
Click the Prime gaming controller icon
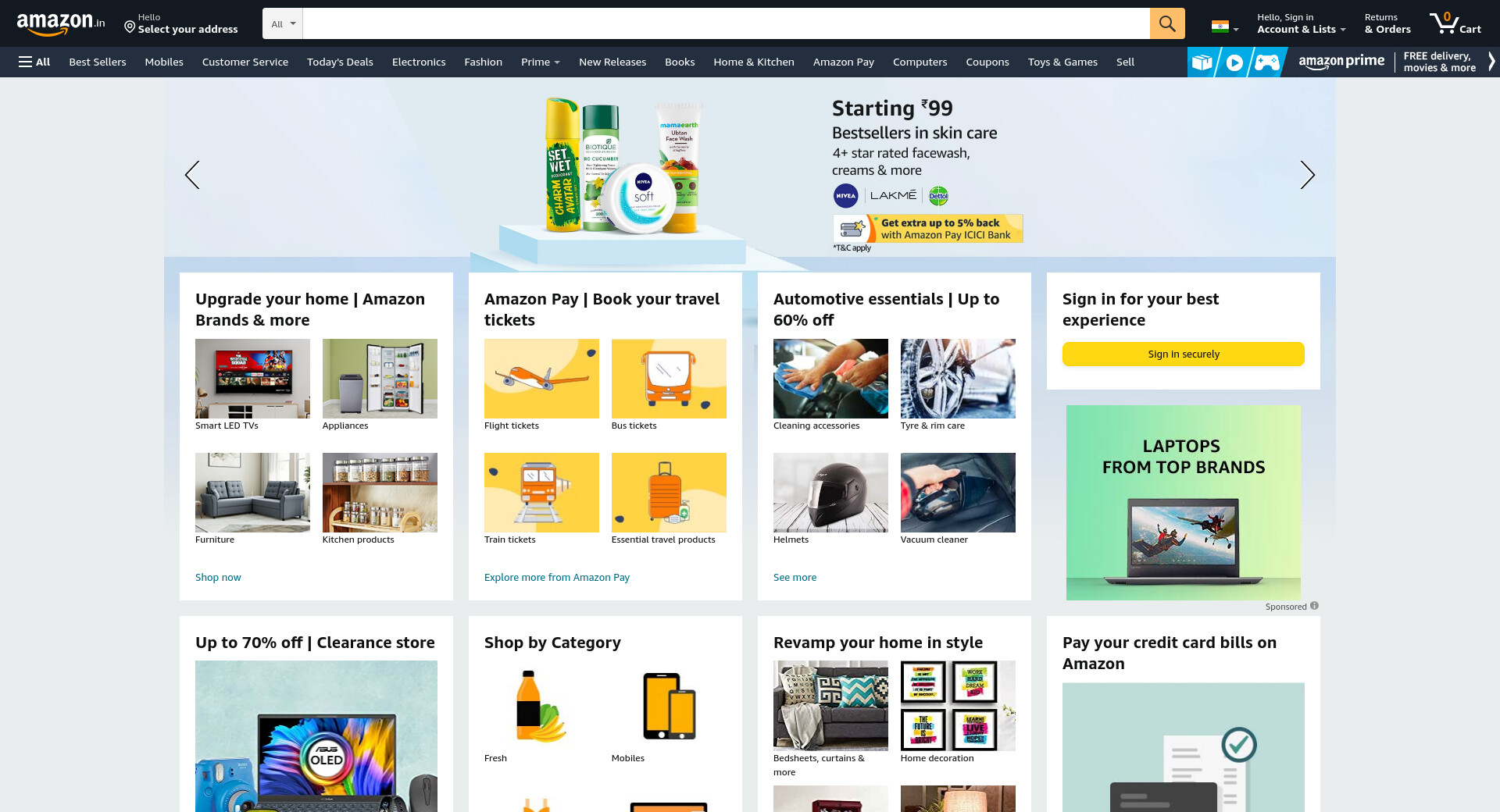click(1267, 62)
